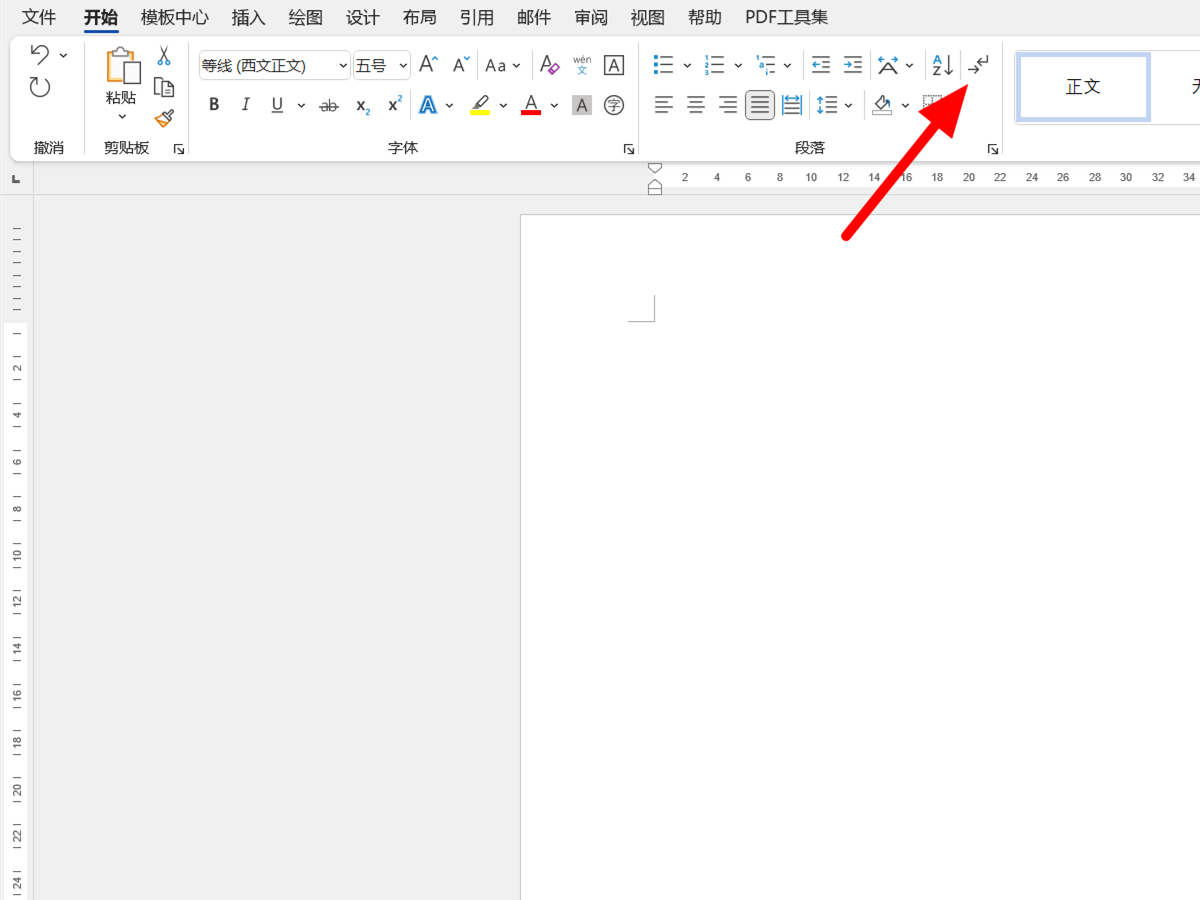1200x900 pixels.
Task: Click the Phonetic Guide wén icon
Action: pos(582,65)
